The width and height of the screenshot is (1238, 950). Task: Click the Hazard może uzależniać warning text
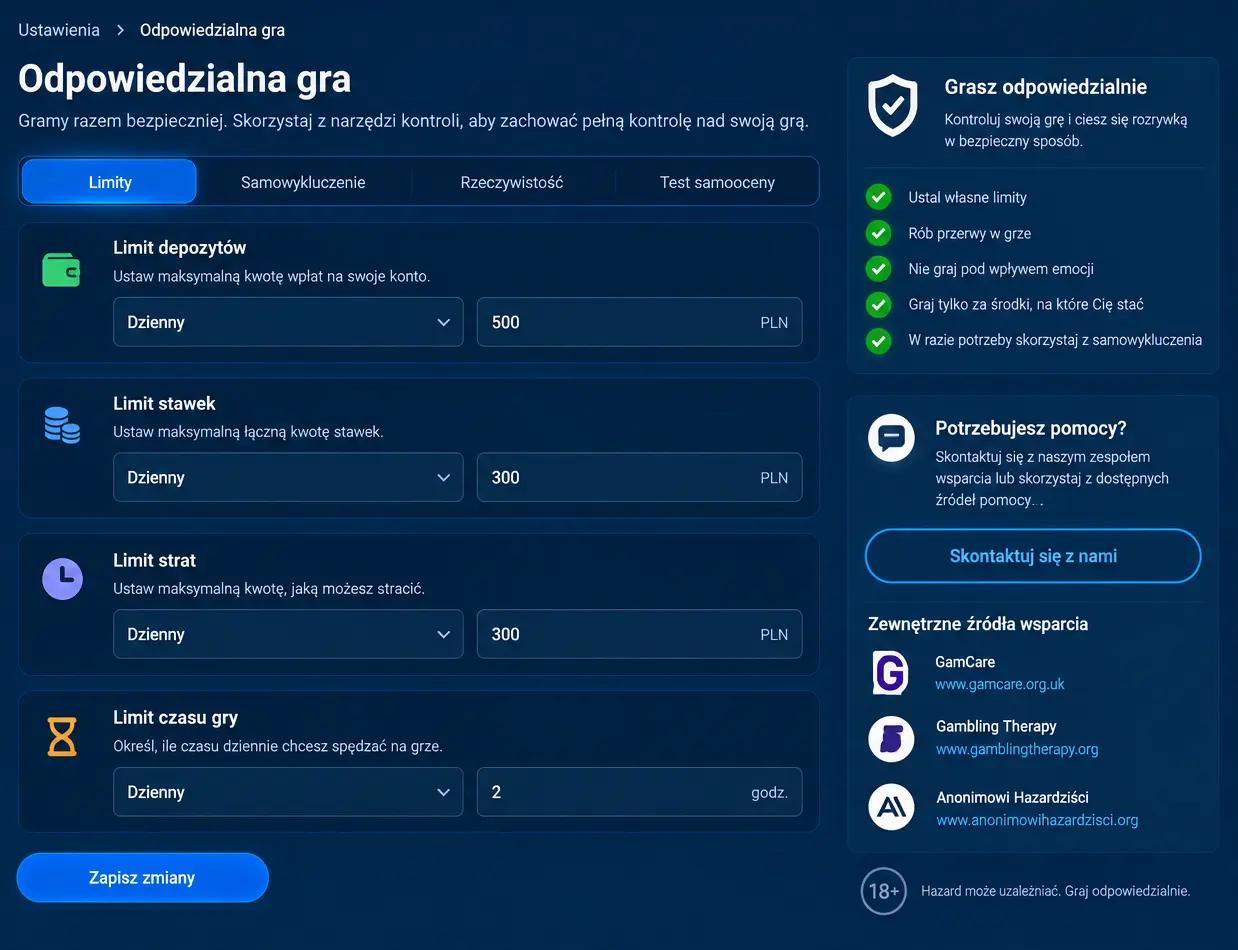point(1055,890)
